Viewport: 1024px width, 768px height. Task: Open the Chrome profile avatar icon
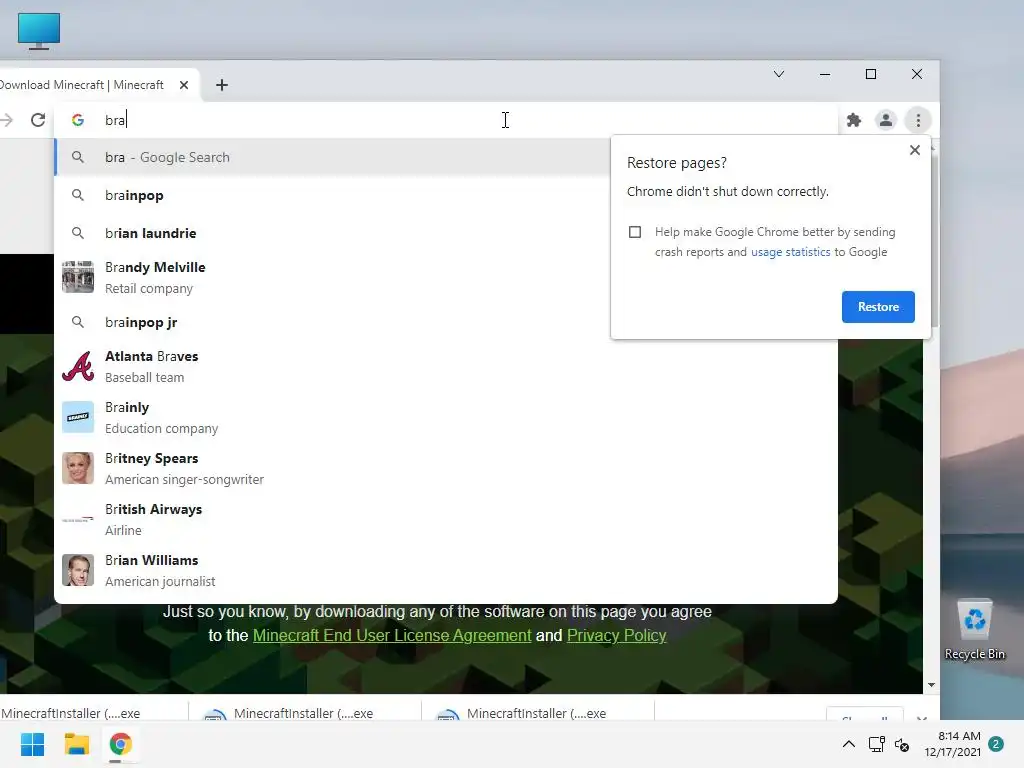(x=886, y=120)
